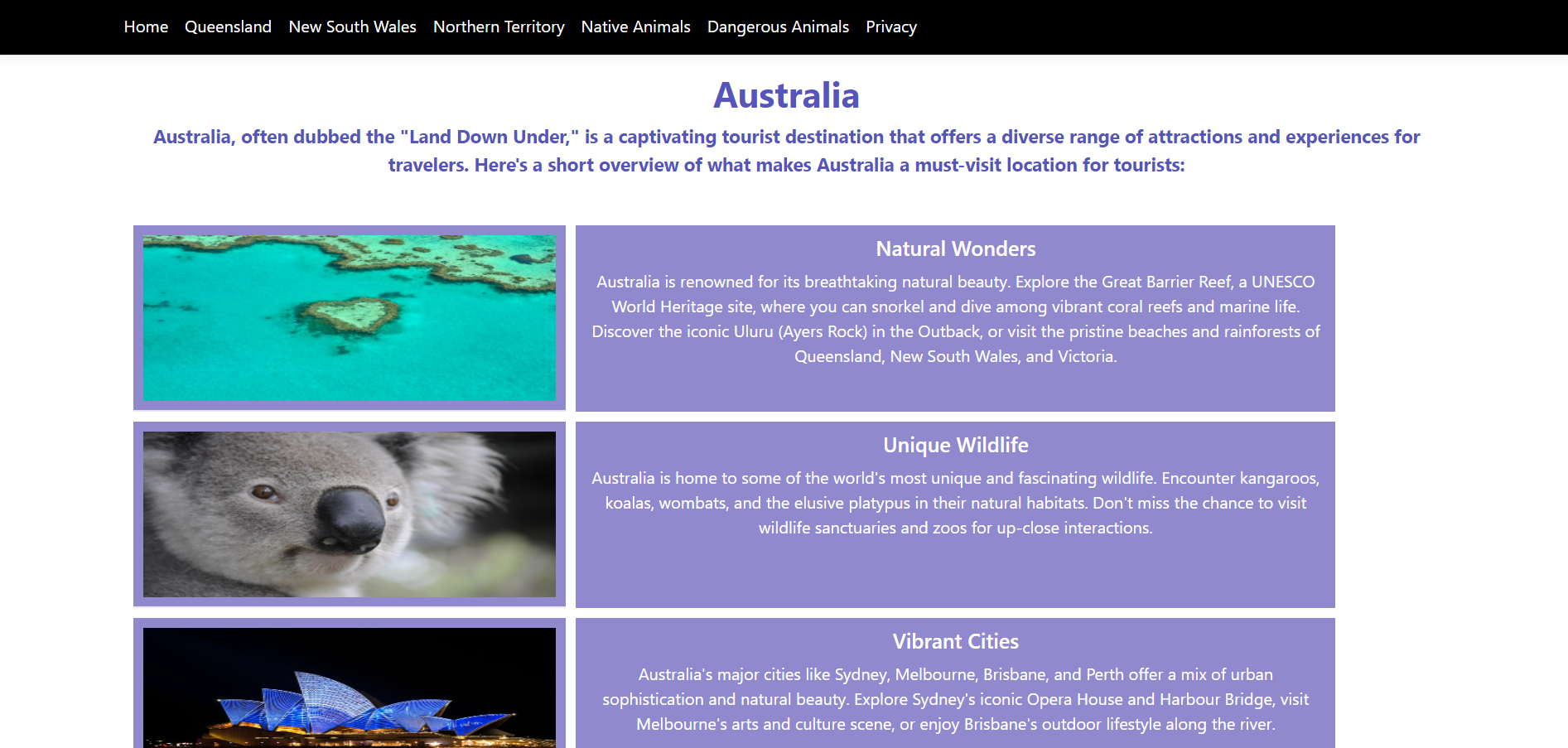Viewport: 1568px width, 748px height.
Task: Click the Natural Wonders heading
Action: tap(955, 249)
